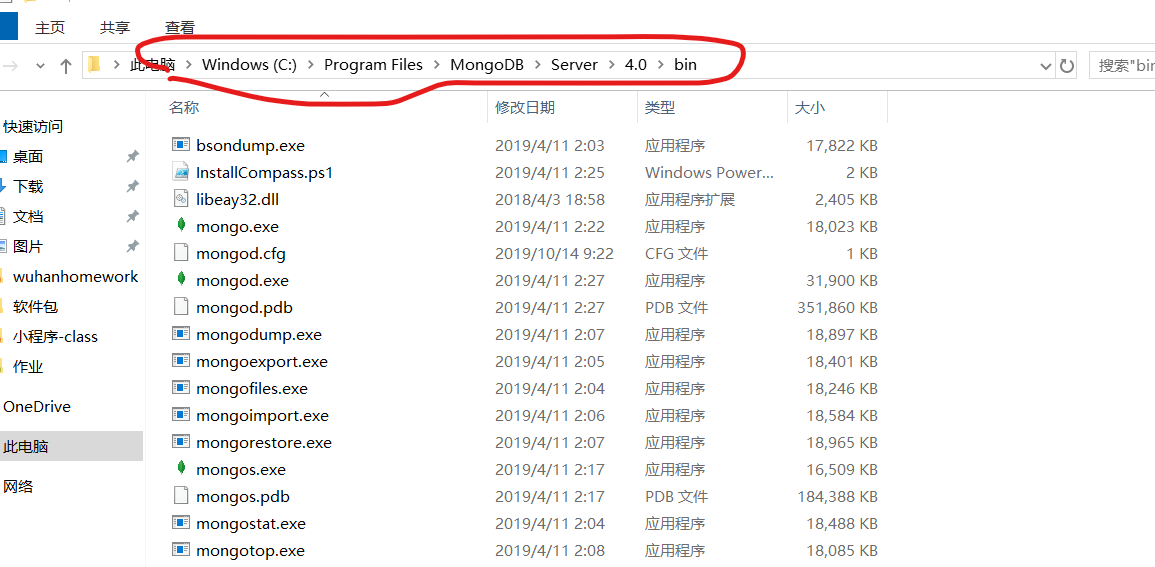Open 图片 in navigation pane
Screen dimensions: 1155x567
pos(28,247)
